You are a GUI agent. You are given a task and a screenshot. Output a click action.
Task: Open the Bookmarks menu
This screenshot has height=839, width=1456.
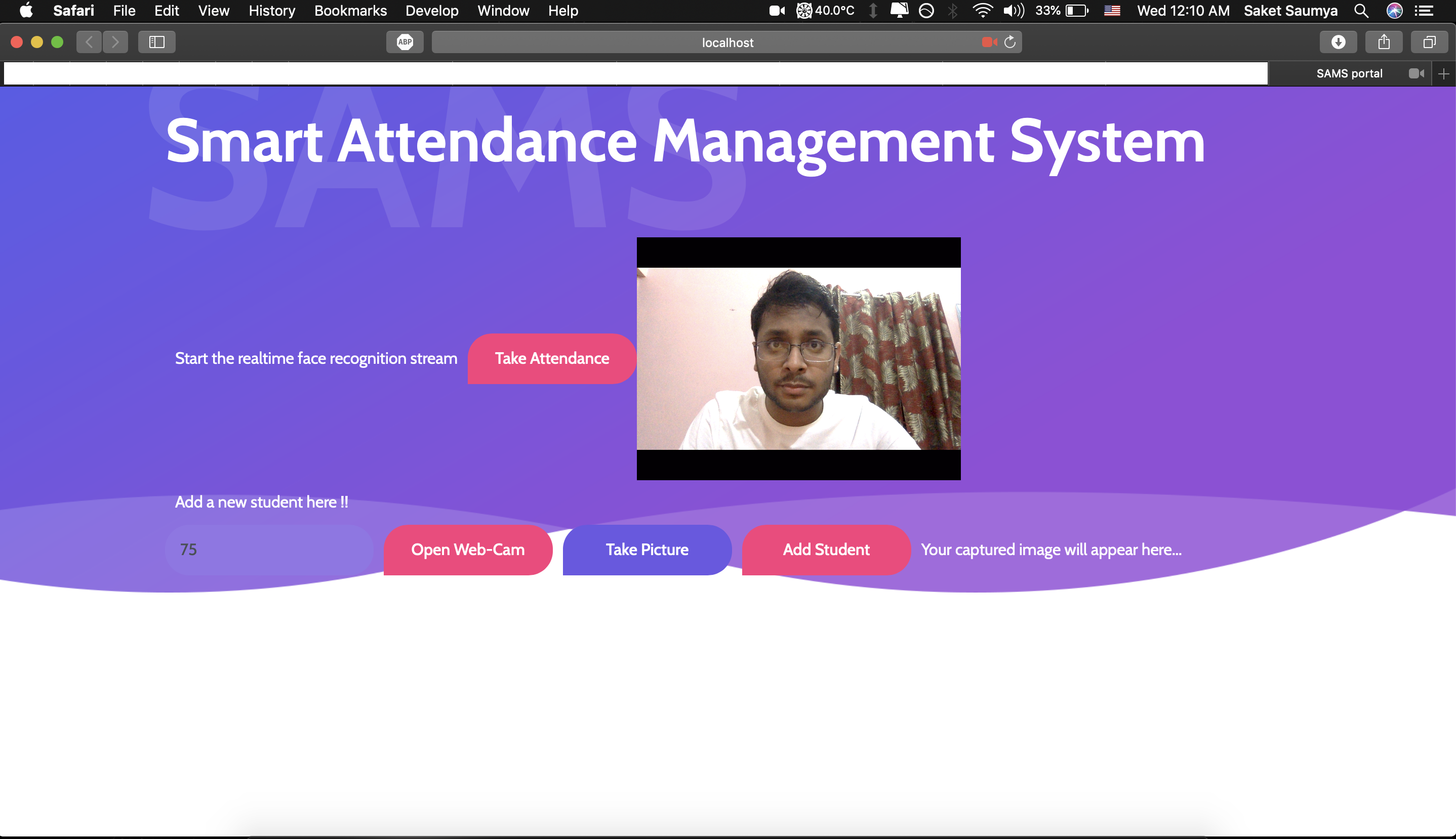350,10
